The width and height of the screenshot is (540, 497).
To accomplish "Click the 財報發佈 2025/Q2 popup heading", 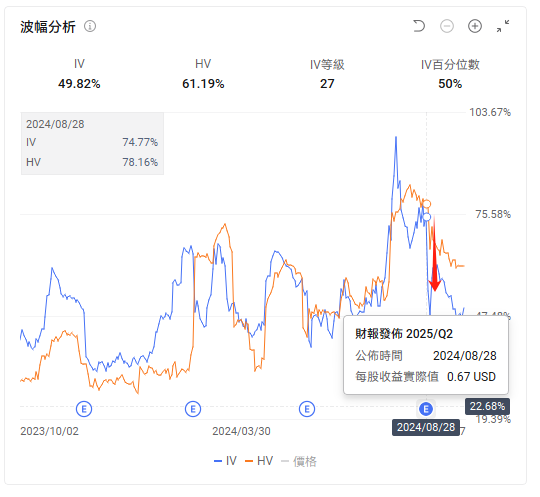I will pyautogui.click(x=404, y=334).
